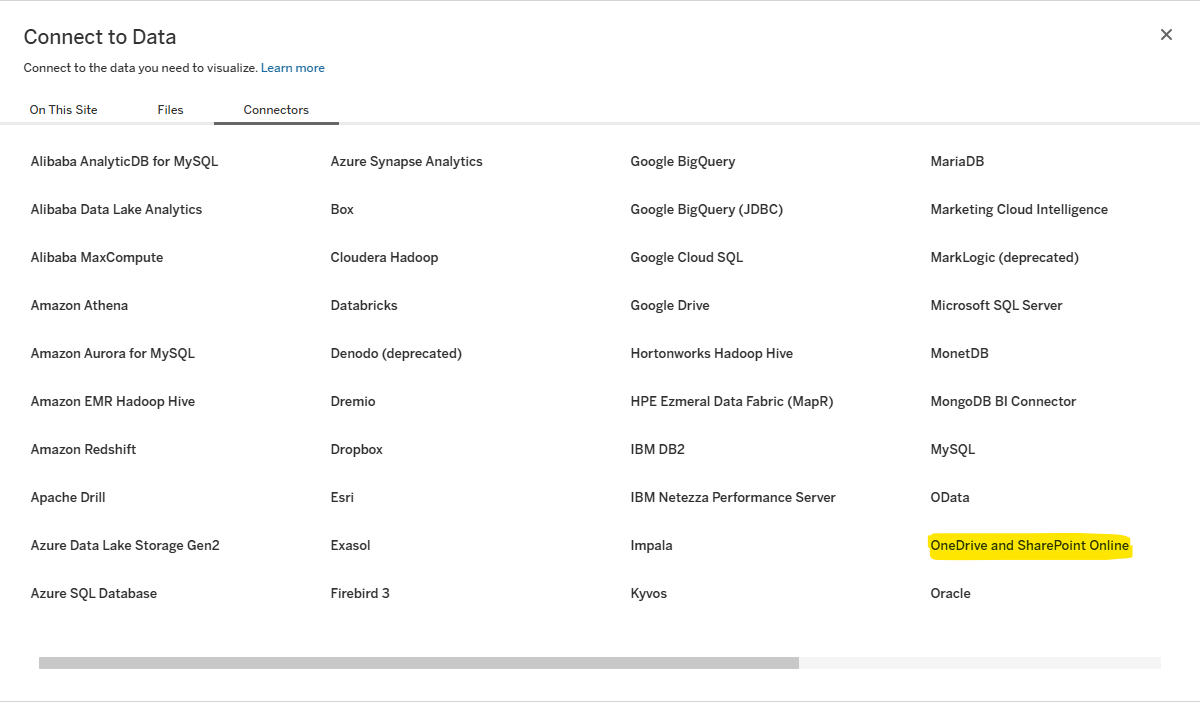Image resolution: width=1200 pixels, height=702 pixels.
Task: Select the Amazon Redshift connector
Action: tap(83, 449)
